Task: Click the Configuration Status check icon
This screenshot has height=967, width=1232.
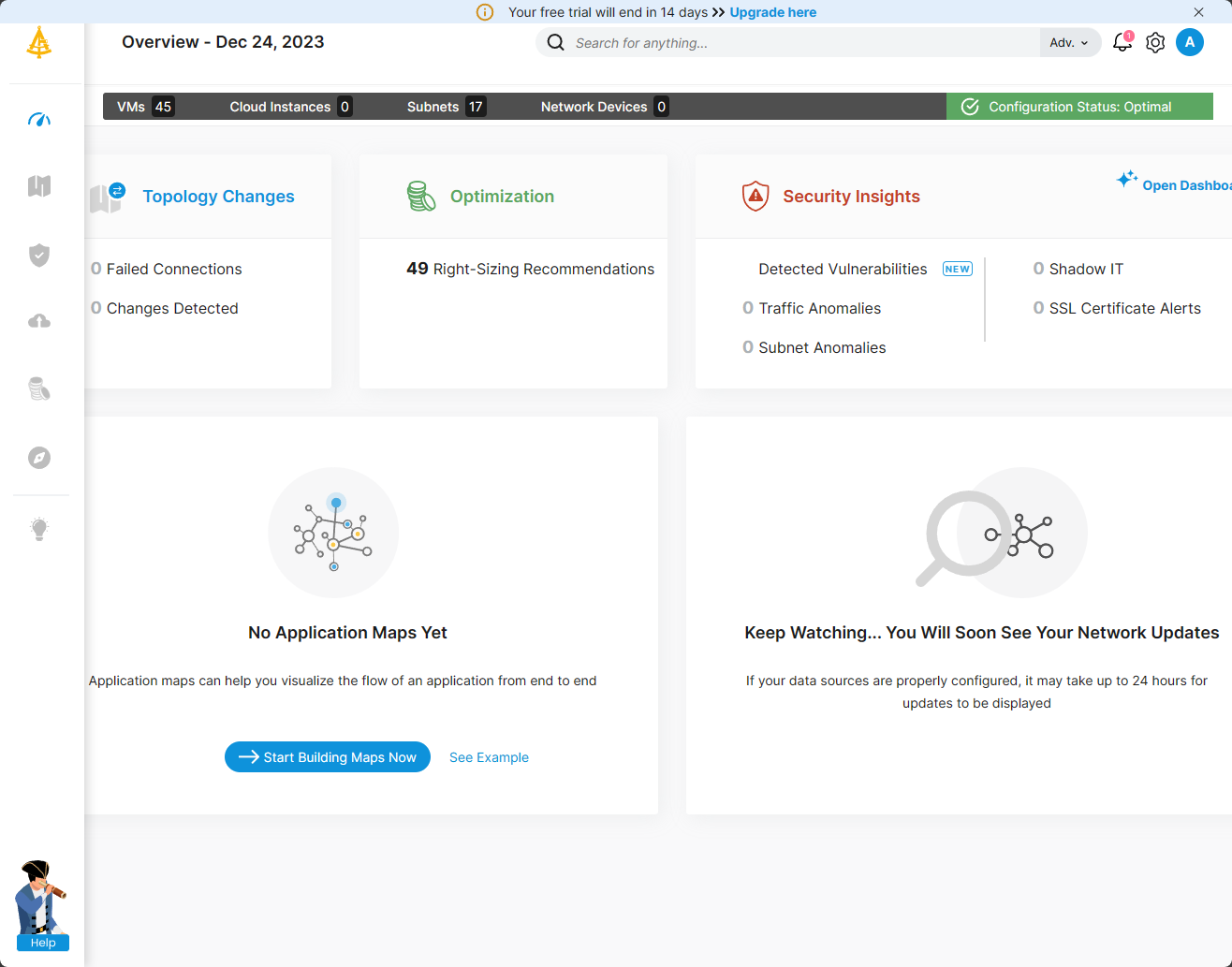Action: coord(970,107)
